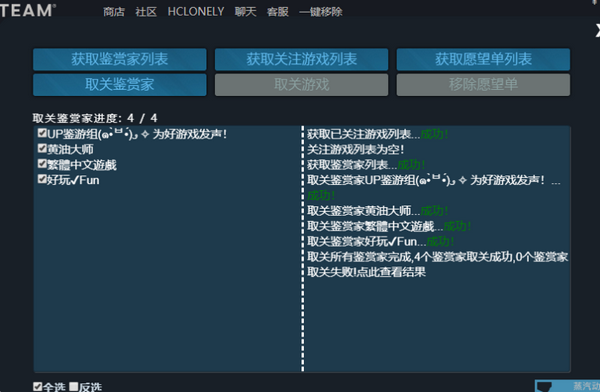Open the 社区 menu
Viewport: 600px width, 392px height.
(146, 12)
